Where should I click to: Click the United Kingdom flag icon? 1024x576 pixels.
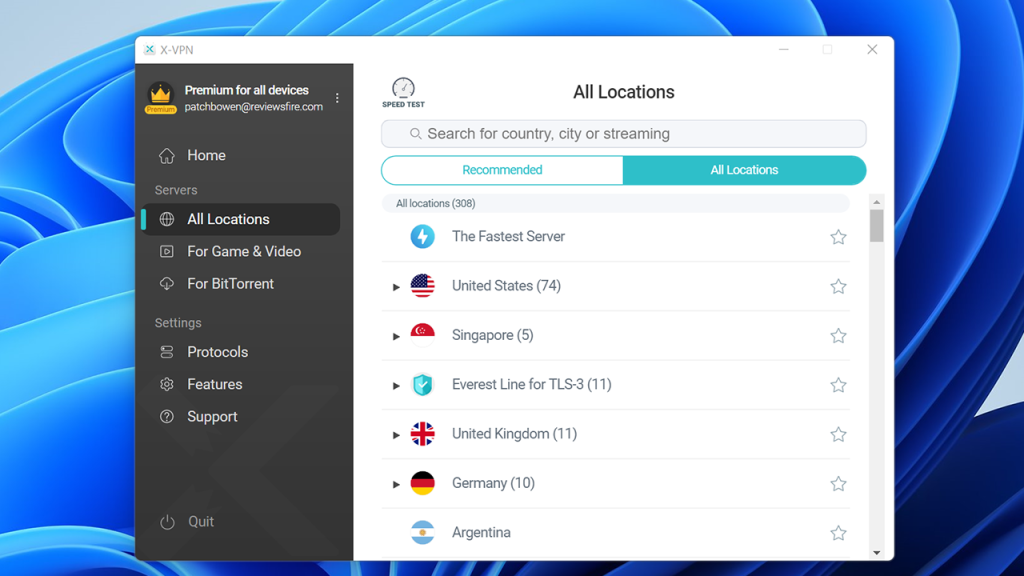coord(423,434)
